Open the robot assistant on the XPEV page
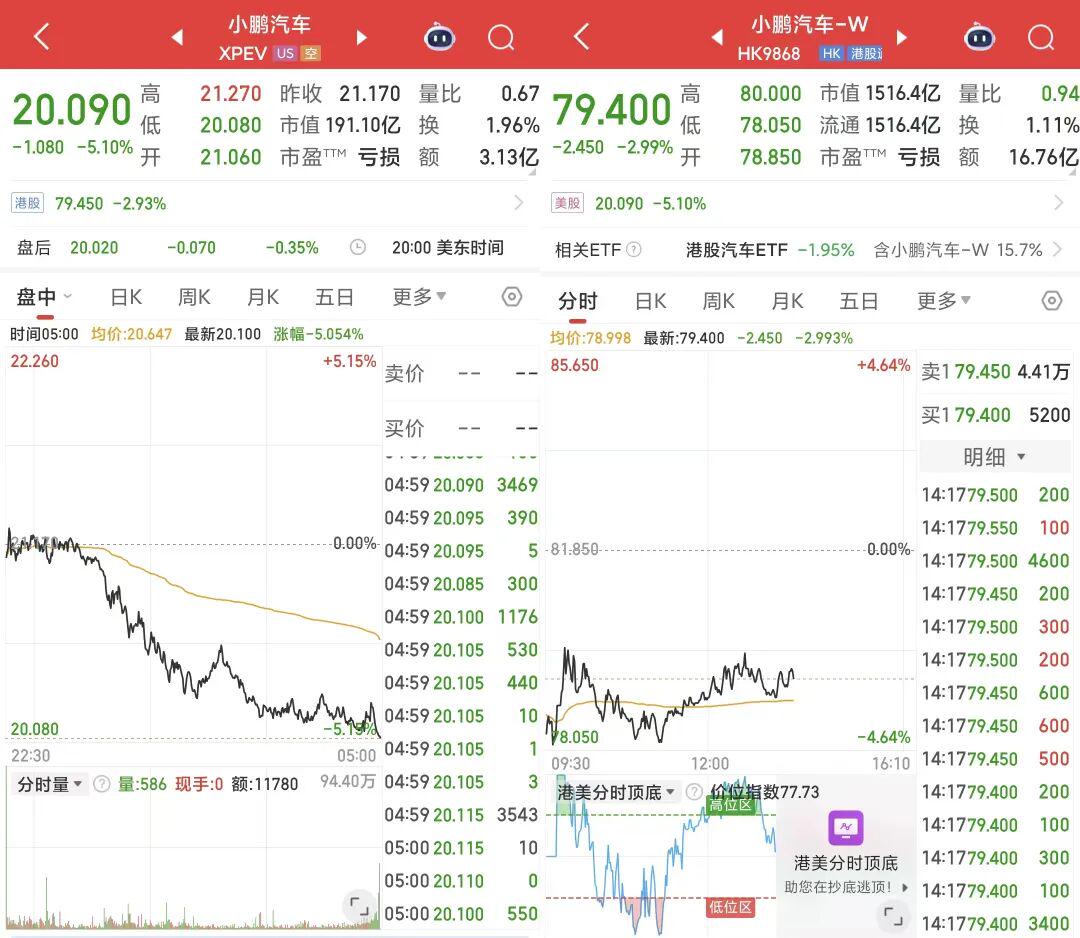This screenshot has height=938, width=1080. click(439, 38)
